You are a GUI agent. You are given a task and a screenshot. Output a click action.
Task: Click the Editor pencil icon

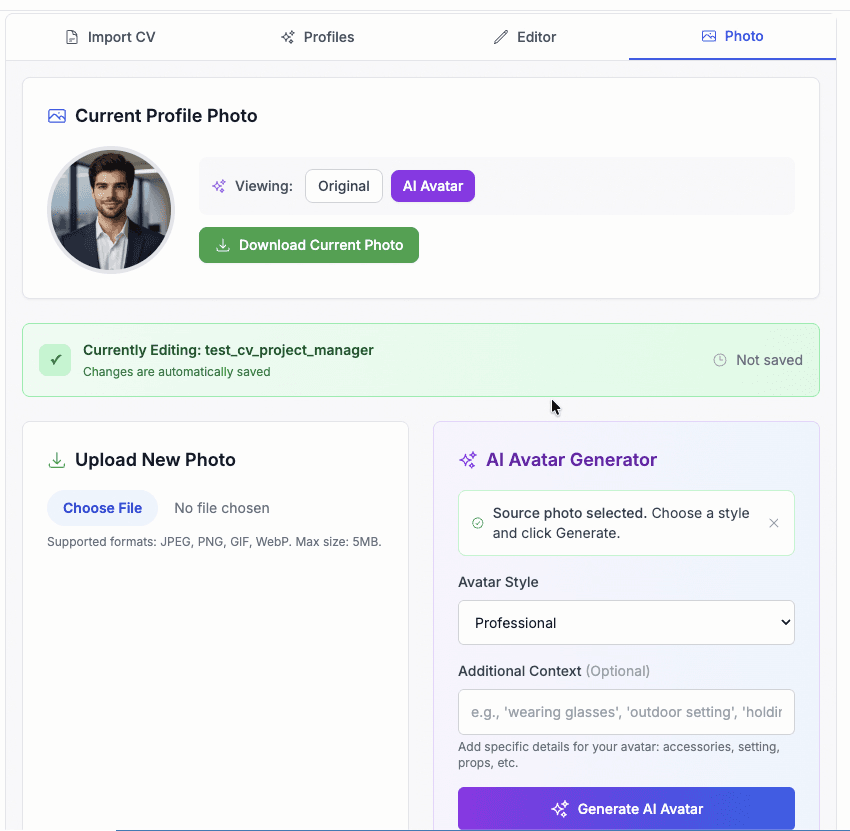tap(501, 37)
